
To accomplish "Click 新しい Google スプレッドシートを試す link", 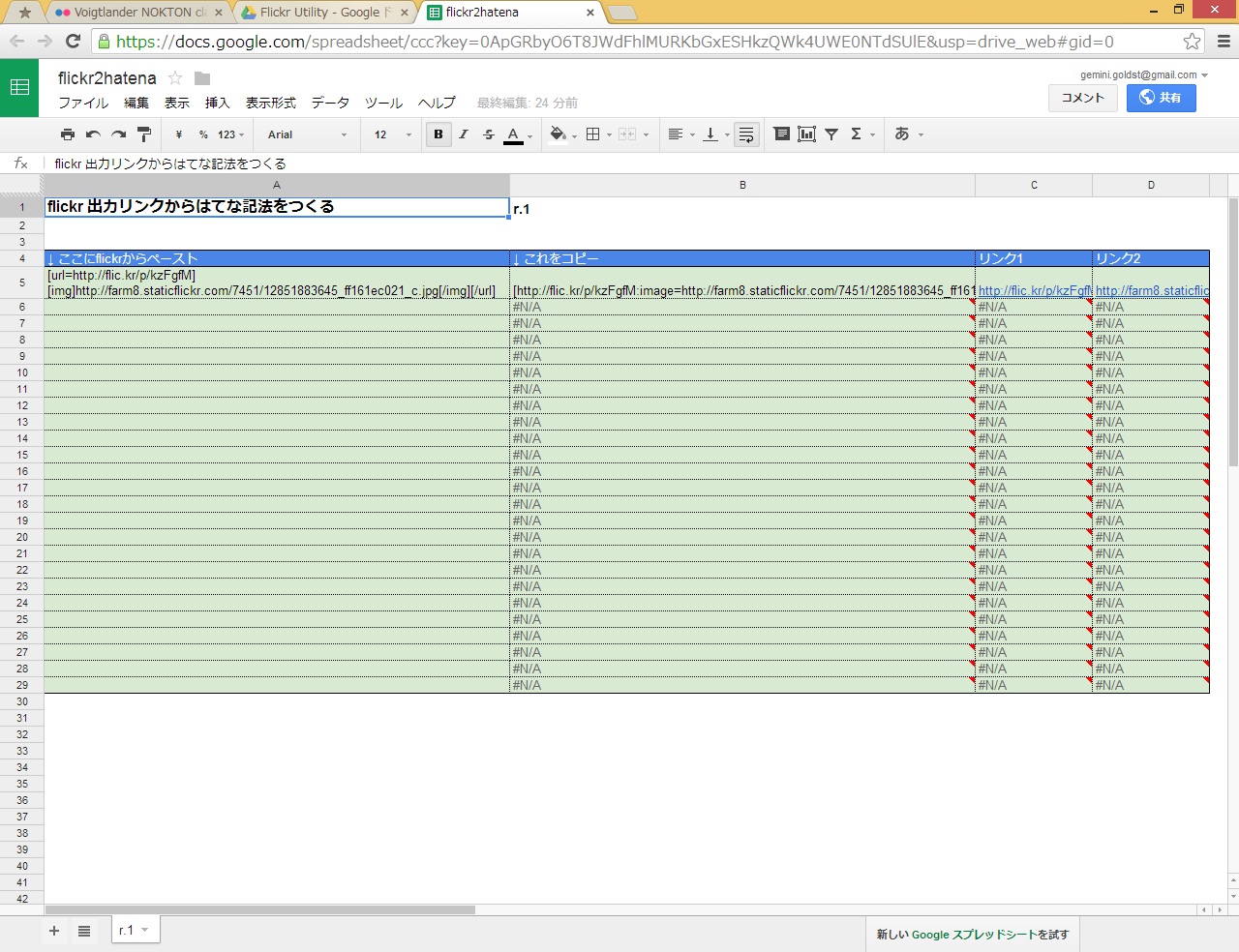I will point(973,935).
